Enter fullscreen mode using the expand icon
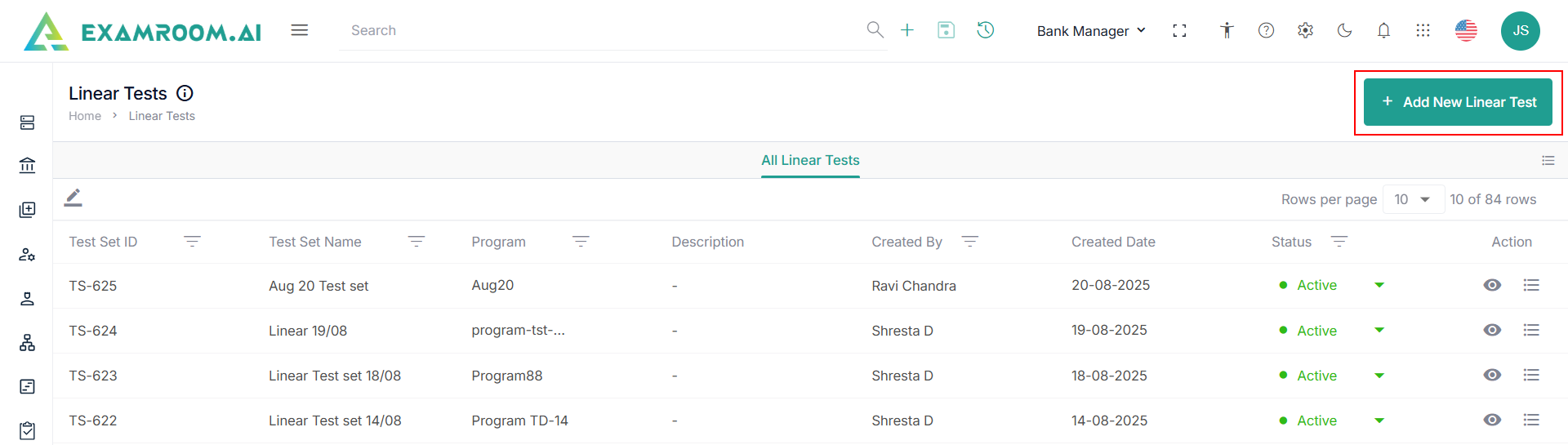 [x=1179, y=30]
